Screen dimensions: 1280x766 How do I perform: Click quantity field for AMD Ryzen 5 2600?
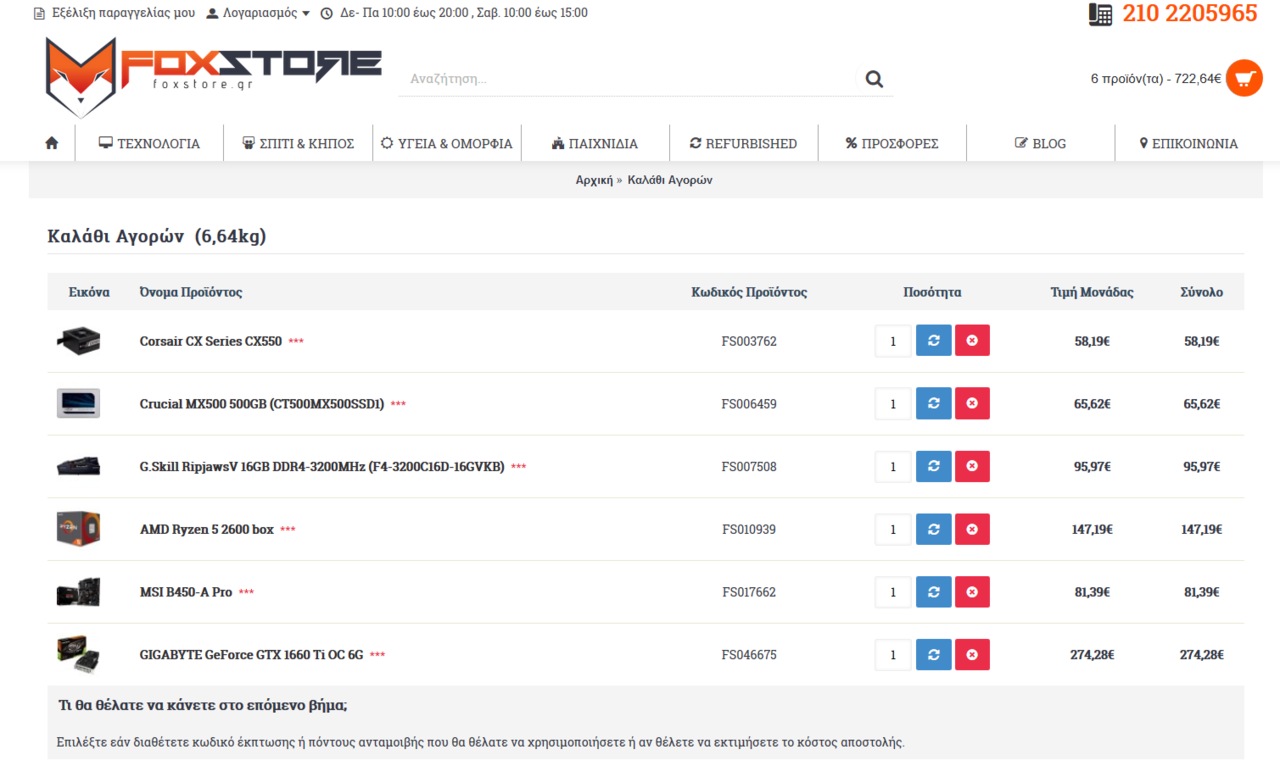coord(893,529)
